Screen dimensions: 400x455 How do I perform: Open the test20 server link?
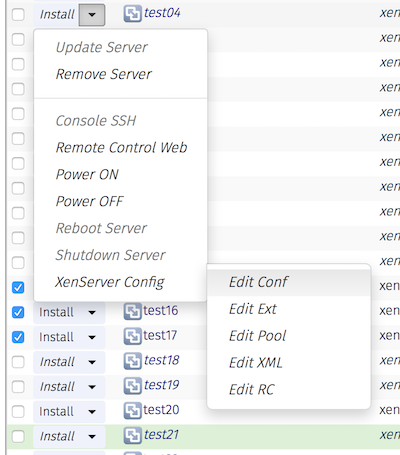click(x=161, y=410)
